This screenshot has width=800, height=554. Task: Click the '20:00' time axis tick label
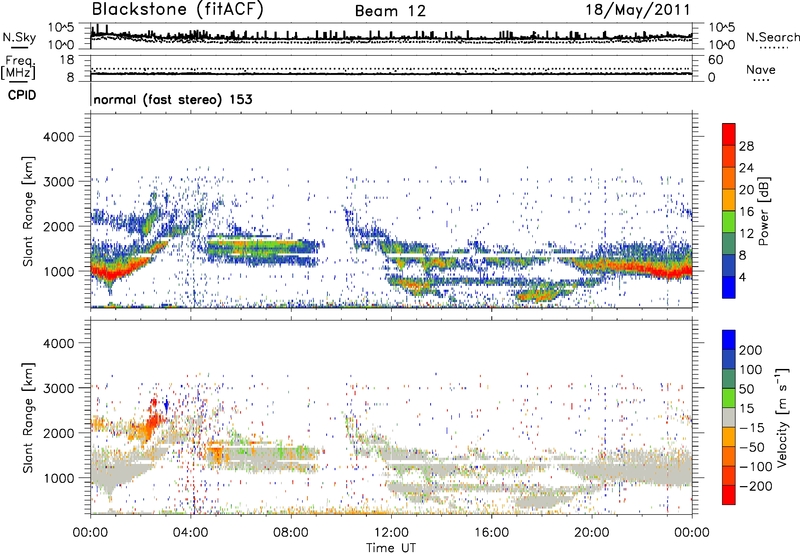tap(591, 533)
